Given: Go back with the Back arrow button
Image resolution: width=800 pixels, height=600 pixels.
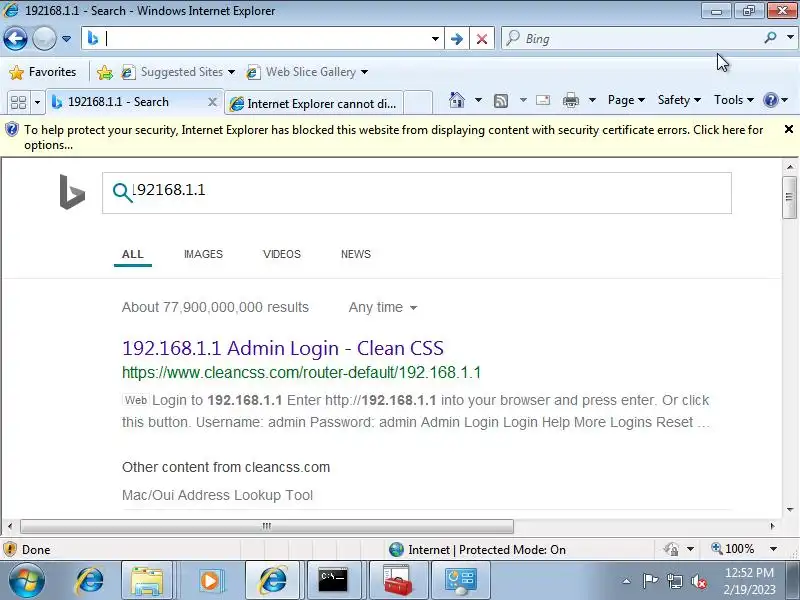Looking at the screenshot, I should pyautogui.click(x=15, y=38).
